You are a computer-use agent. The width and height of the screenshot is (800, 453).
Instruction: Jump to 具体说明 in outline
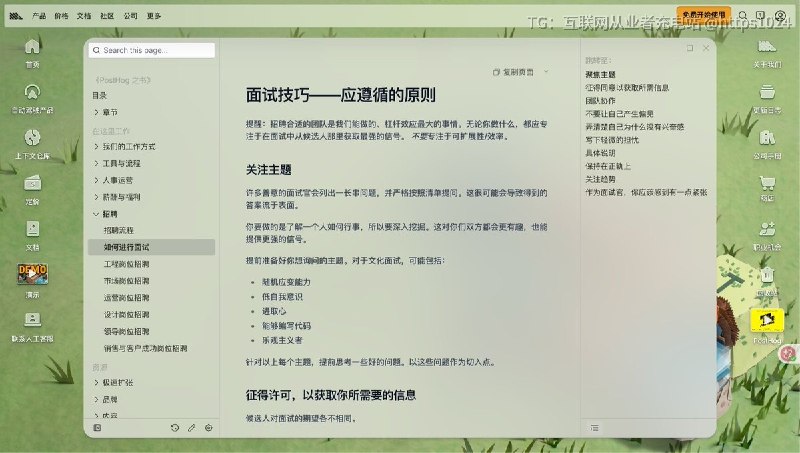click(x=601, y=153)
